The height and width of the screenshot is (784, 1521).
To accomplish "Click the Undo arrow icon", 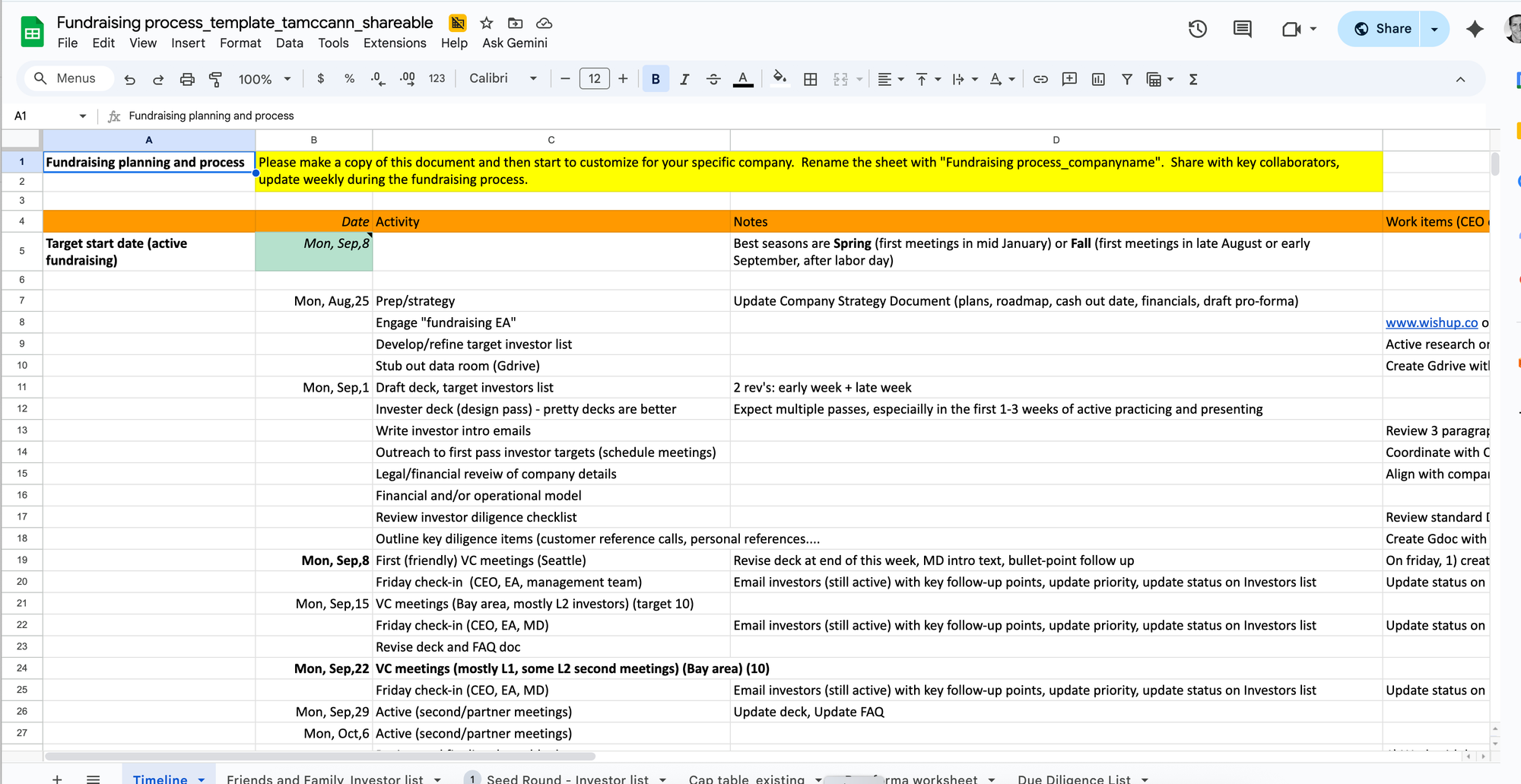I will tap(130, 79).
